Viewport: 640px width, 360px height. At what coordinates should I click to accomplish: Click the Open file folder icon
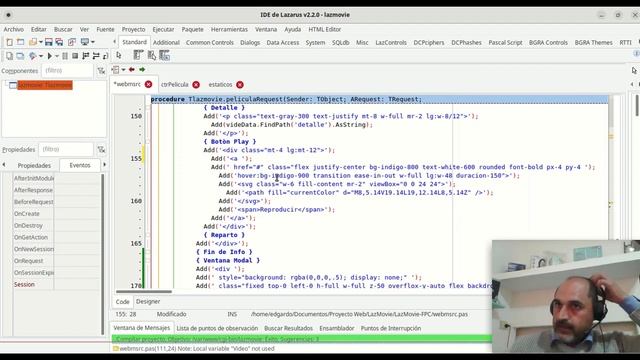click(x=33, y=42)
